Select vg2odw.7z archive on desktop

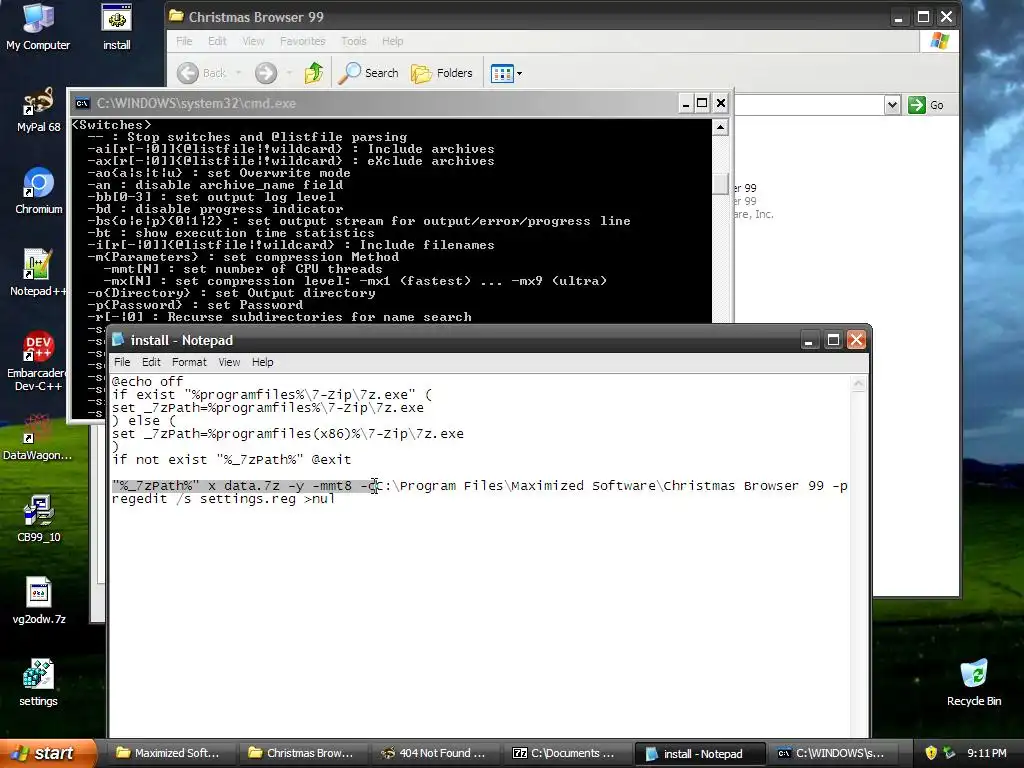coord(38,600)
